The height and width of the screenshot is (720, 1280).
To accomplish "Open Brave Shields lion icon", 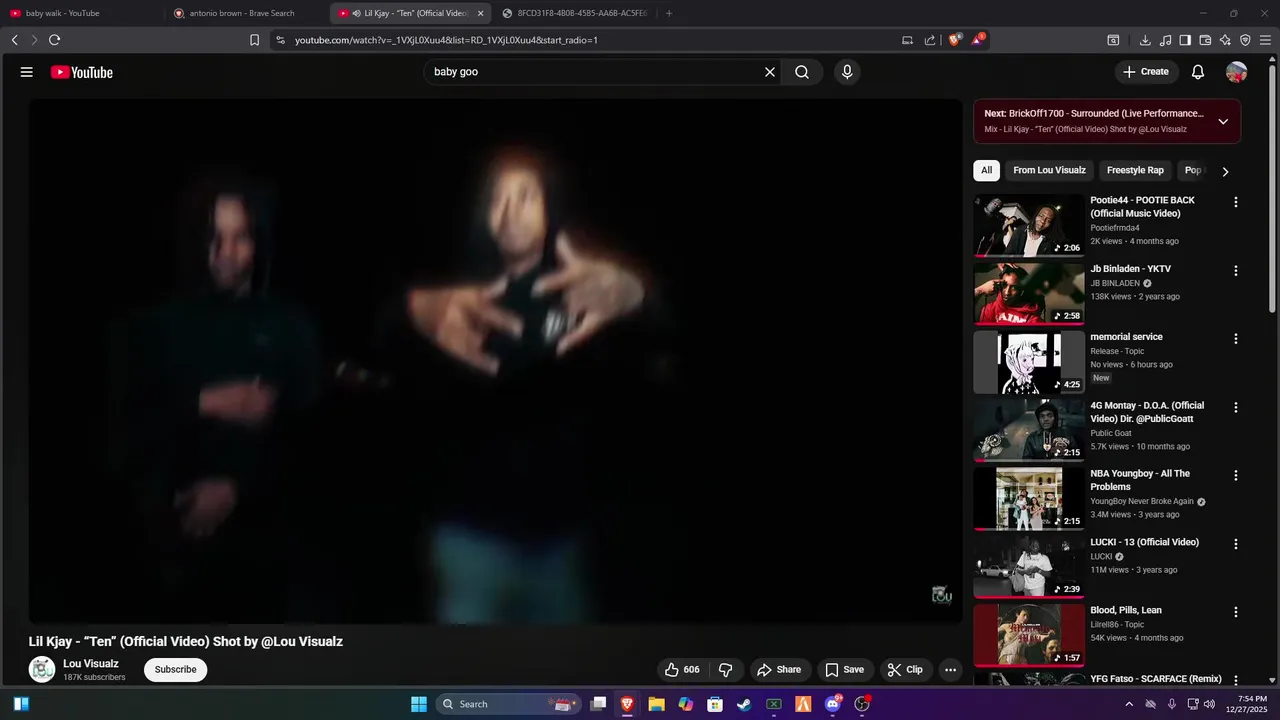I will click(955, 40).
